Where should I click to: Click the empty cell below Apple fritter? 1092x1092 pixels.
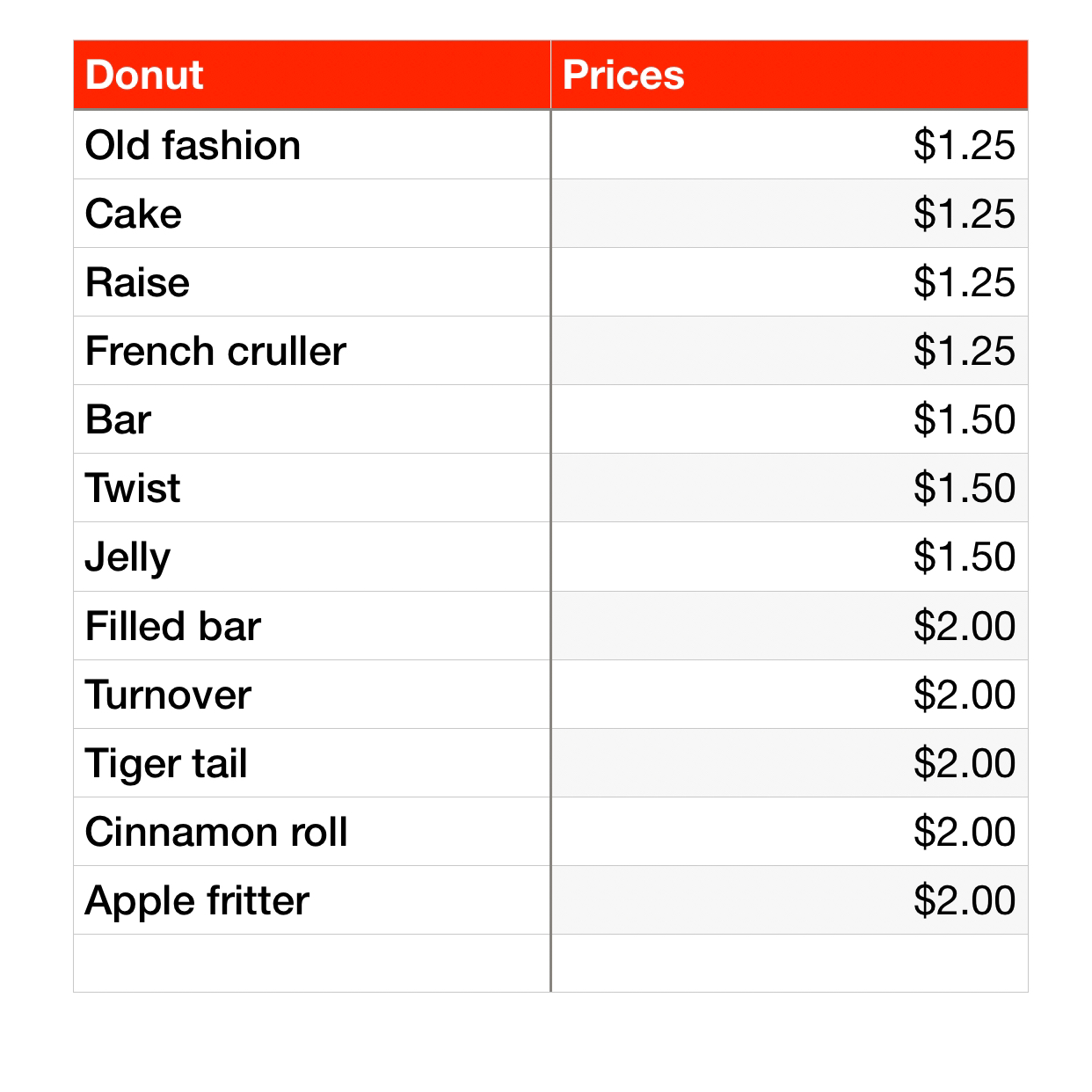(312, 963)
